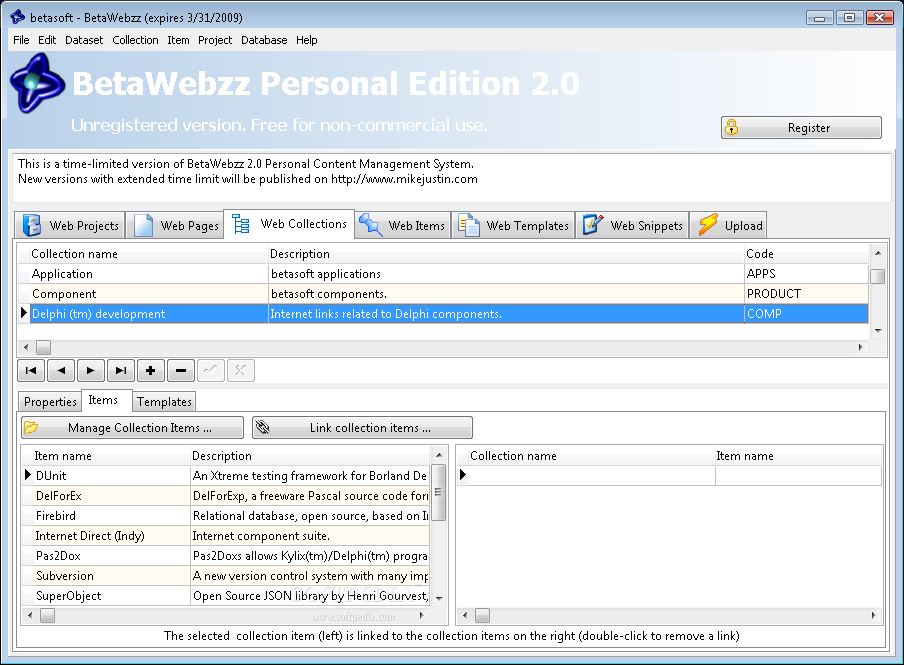Click the cancel edit X button
Image resolution: width=904 pixels, height=665 pixels.
click(x=241, y=370)
